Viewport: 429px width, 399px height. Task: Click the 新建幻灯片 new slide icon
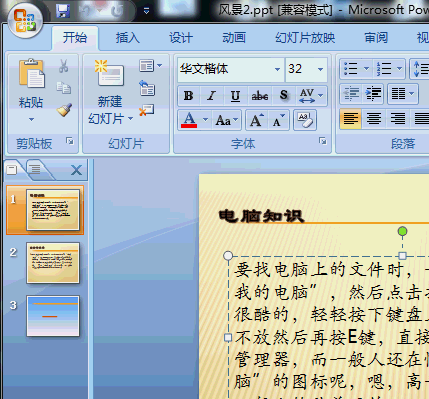click(x=109, y=73)
